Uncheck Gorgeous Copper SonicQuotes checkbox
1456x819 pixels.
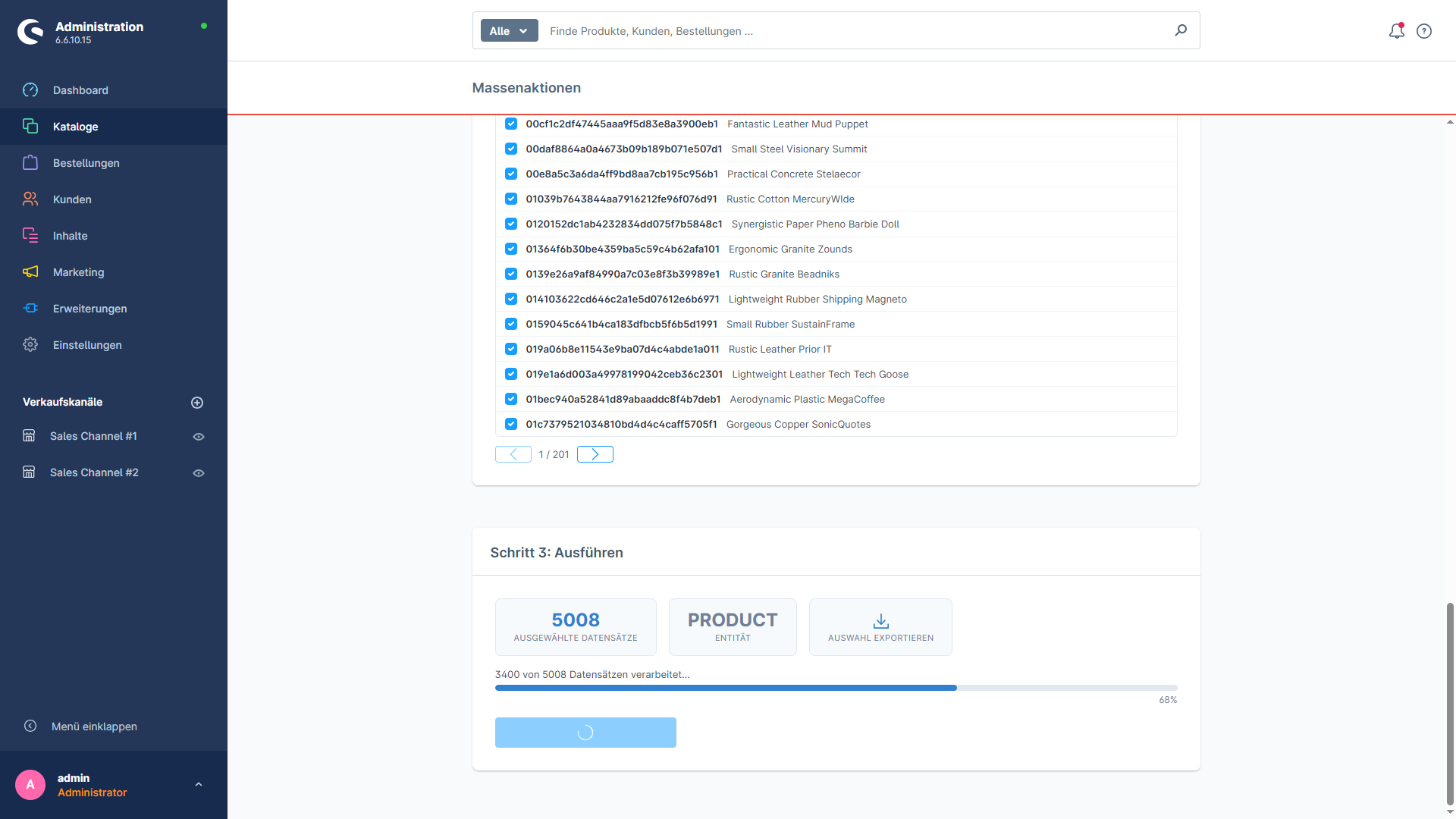(x=511, y=424)
